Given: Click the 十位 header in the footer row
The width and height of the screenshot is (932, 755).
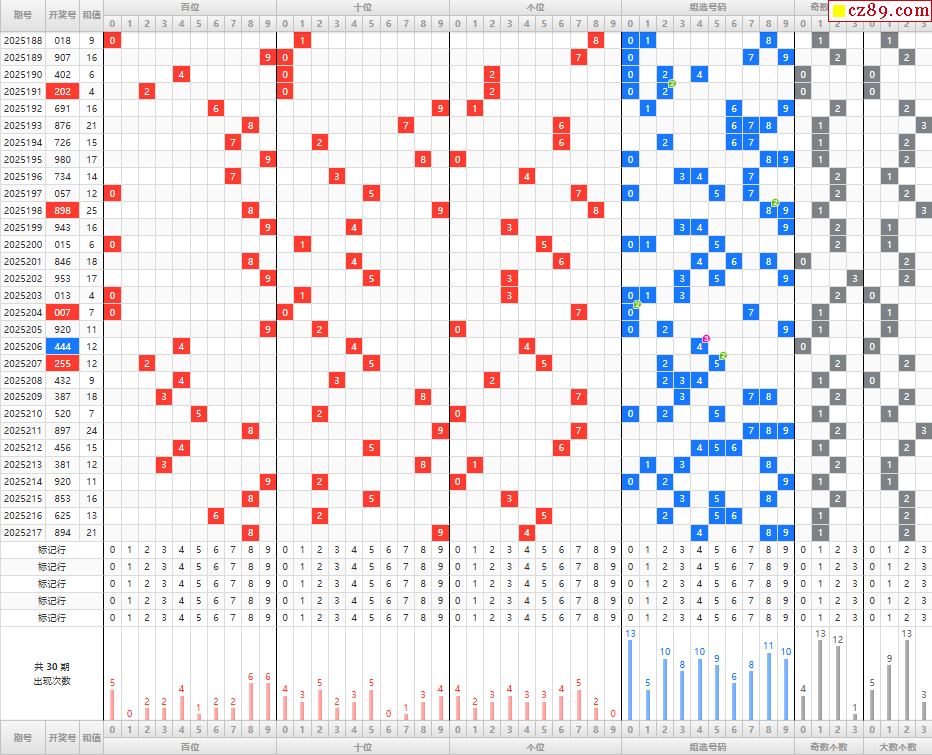Looking at the screenshot, I should [x=363, y=747].
